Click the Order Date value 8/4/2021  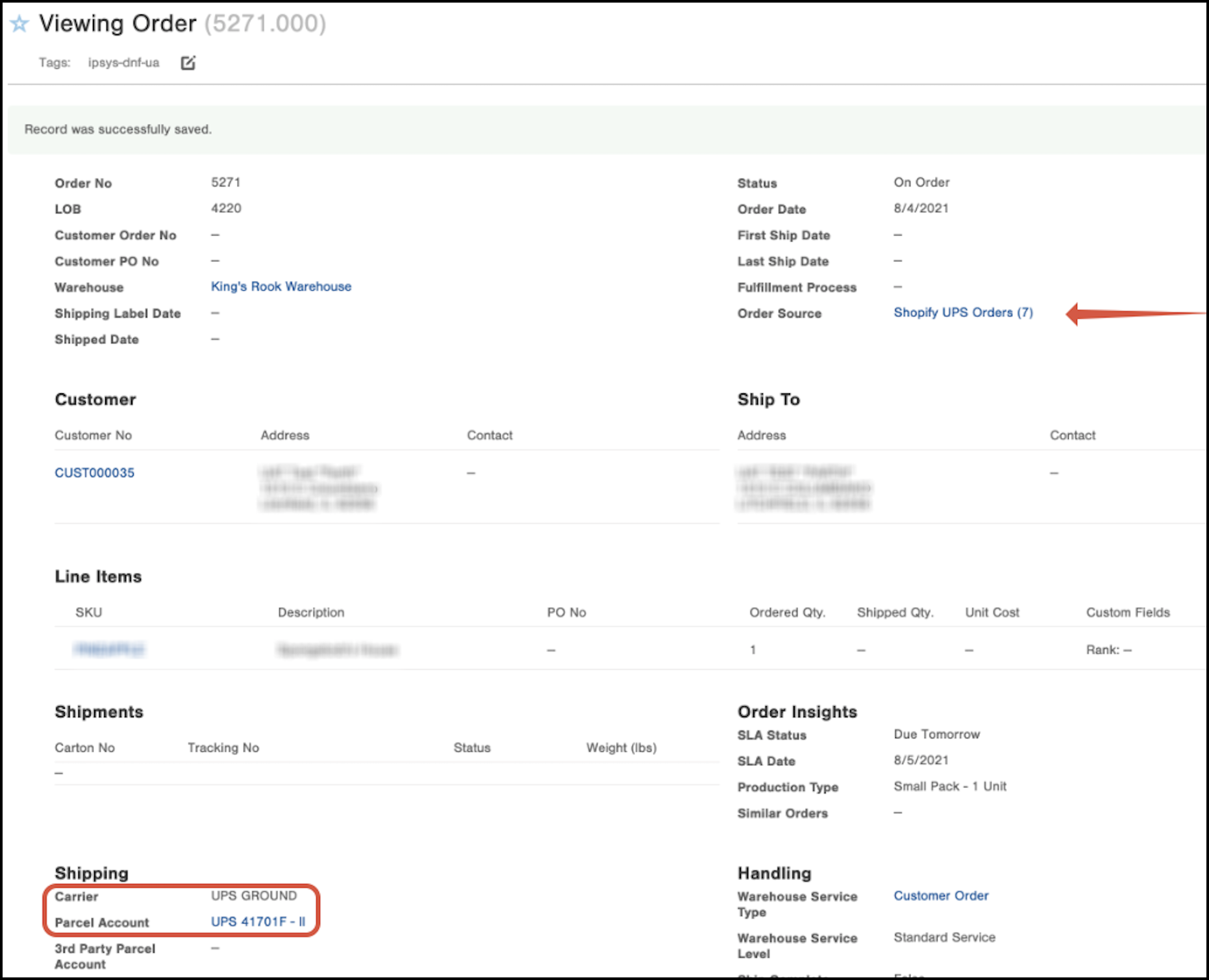pyautogui.click(x=921, y=208)
